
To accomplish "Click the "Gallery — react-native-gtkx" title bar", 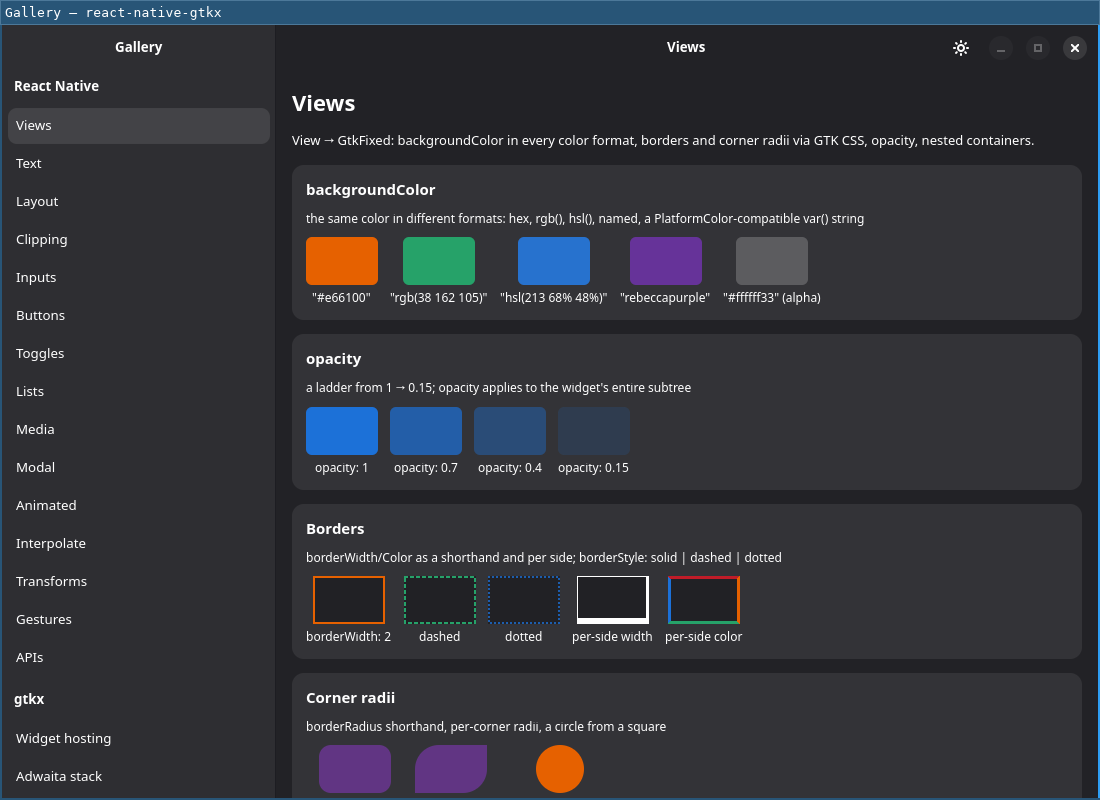I will coord(550,12).
